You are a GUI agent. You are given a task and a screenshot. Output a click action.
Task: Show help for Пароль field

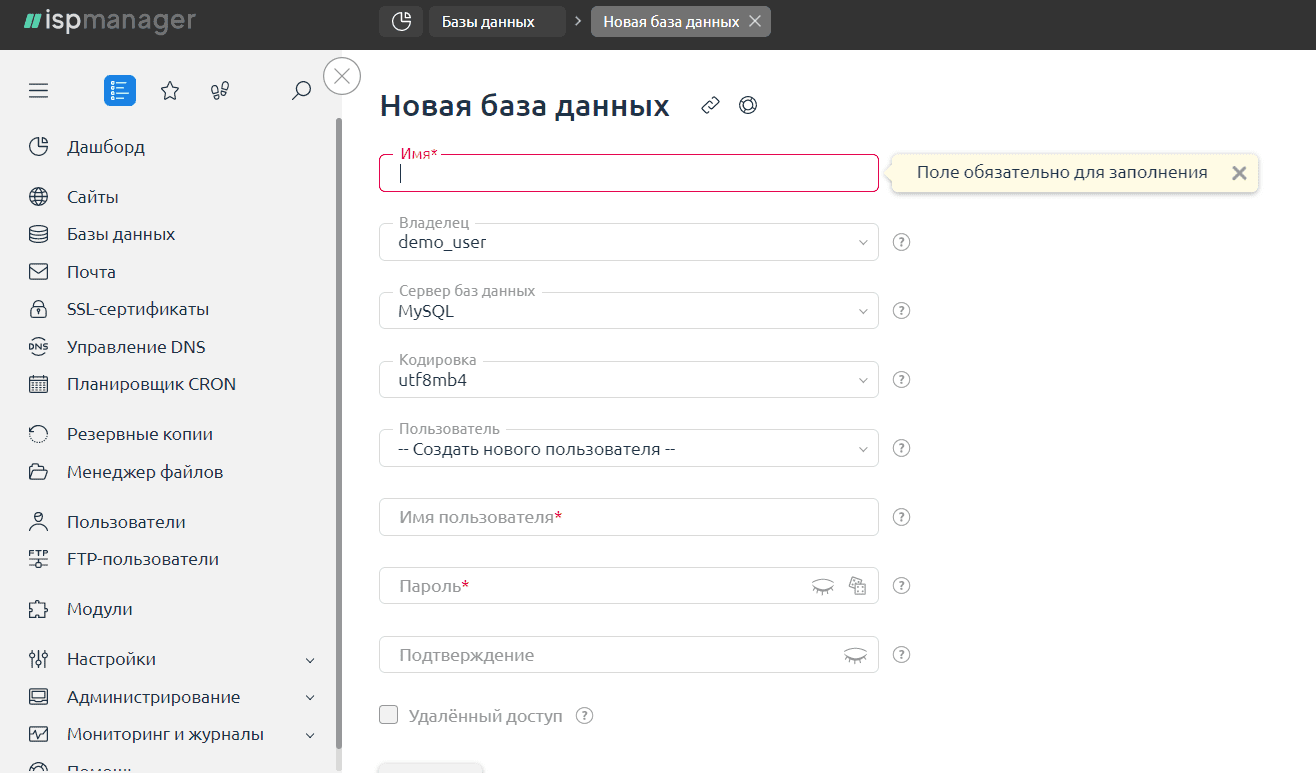(901, 586)
